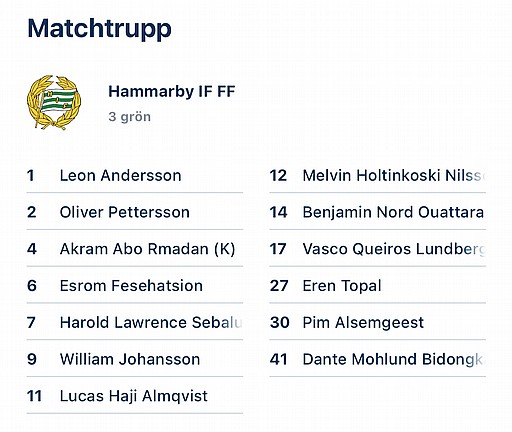Click shirt number 17
This screenshot has width=512, height=432.
[x=278, y=249]
